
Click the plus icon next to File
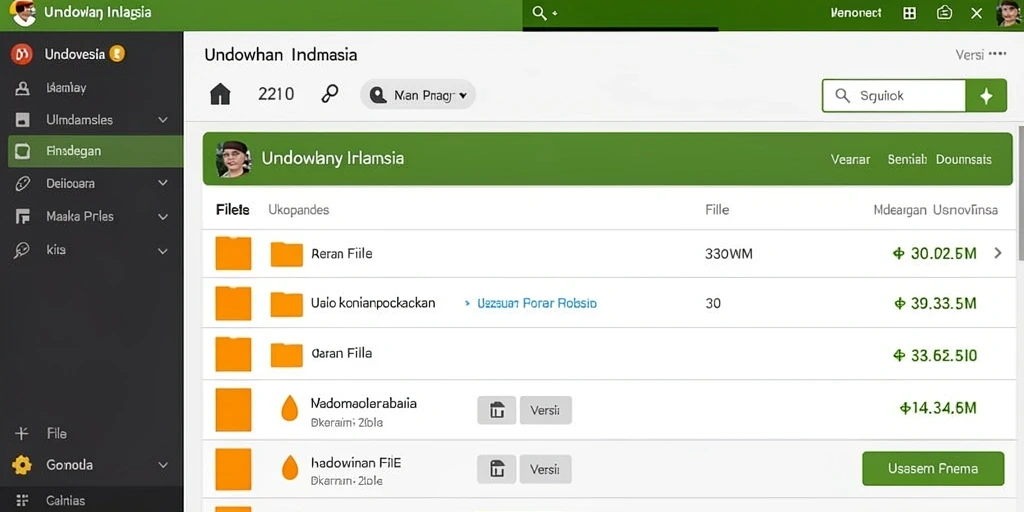[x=22, y=434]
